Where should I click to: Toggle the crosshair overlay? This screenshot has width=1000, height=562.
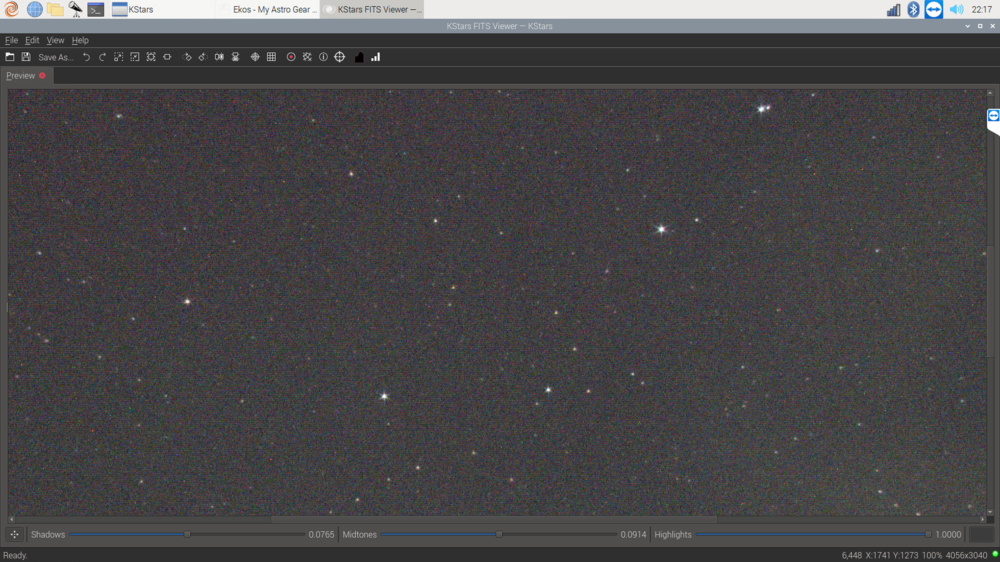[255, 57]
